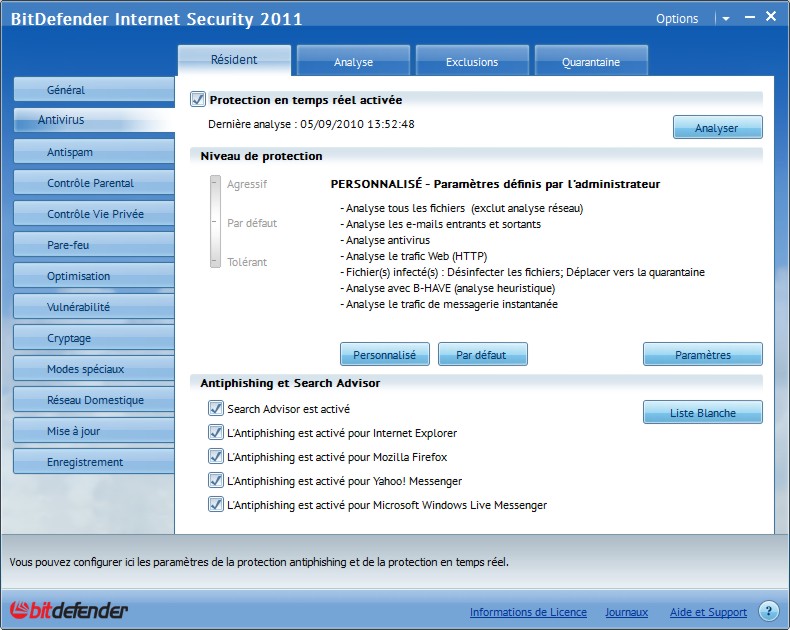Click the Dernière analyse date text
This screenshot has width=790, height=630.
[x=311, y=124]
